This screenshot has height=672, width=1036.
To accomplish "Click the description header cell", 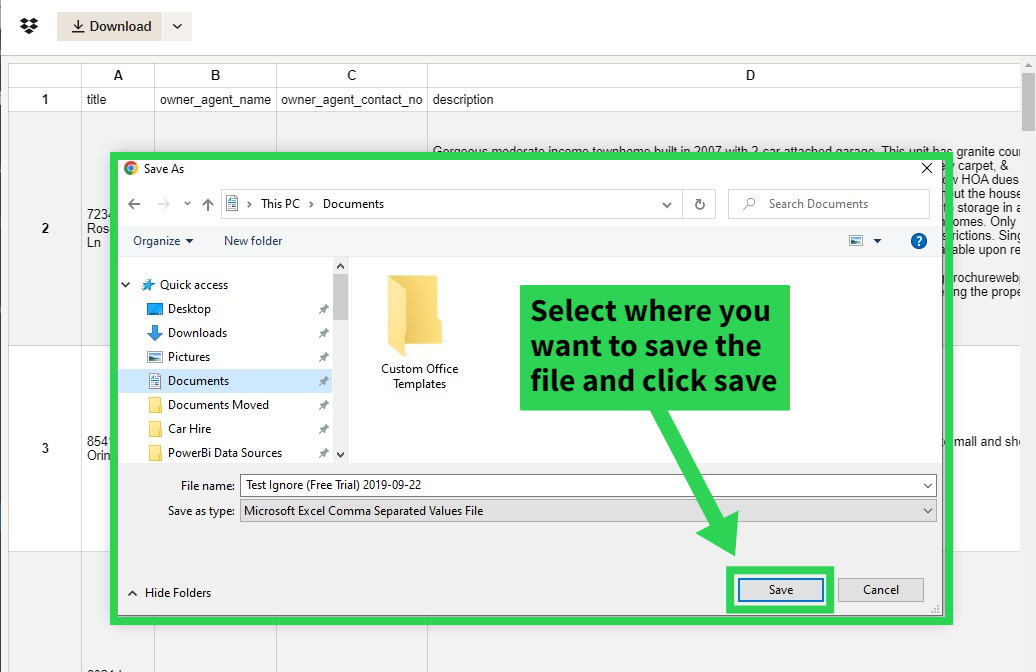I will tap(723, 100).
